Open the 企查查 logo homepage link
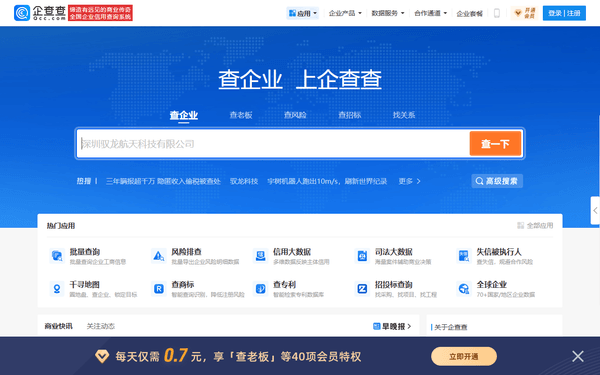Image resolution: width=600 pixels, height=375 pixels. click(40, 13)
